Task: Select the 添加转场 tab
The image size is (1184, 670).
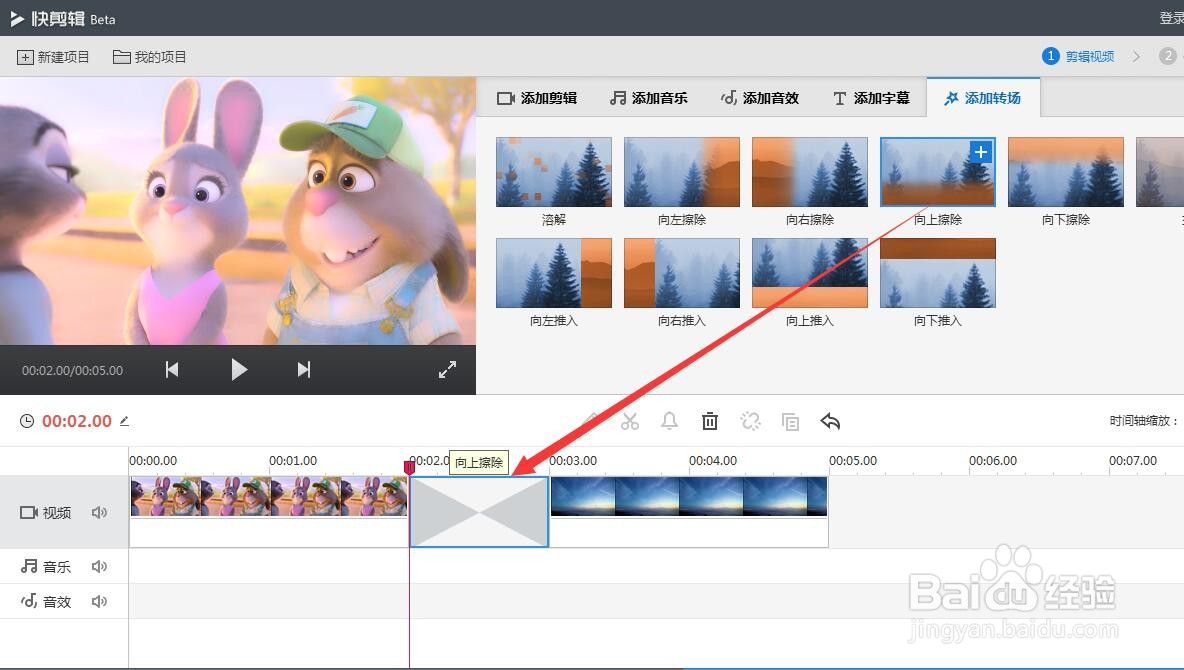Action: point(982,98)
